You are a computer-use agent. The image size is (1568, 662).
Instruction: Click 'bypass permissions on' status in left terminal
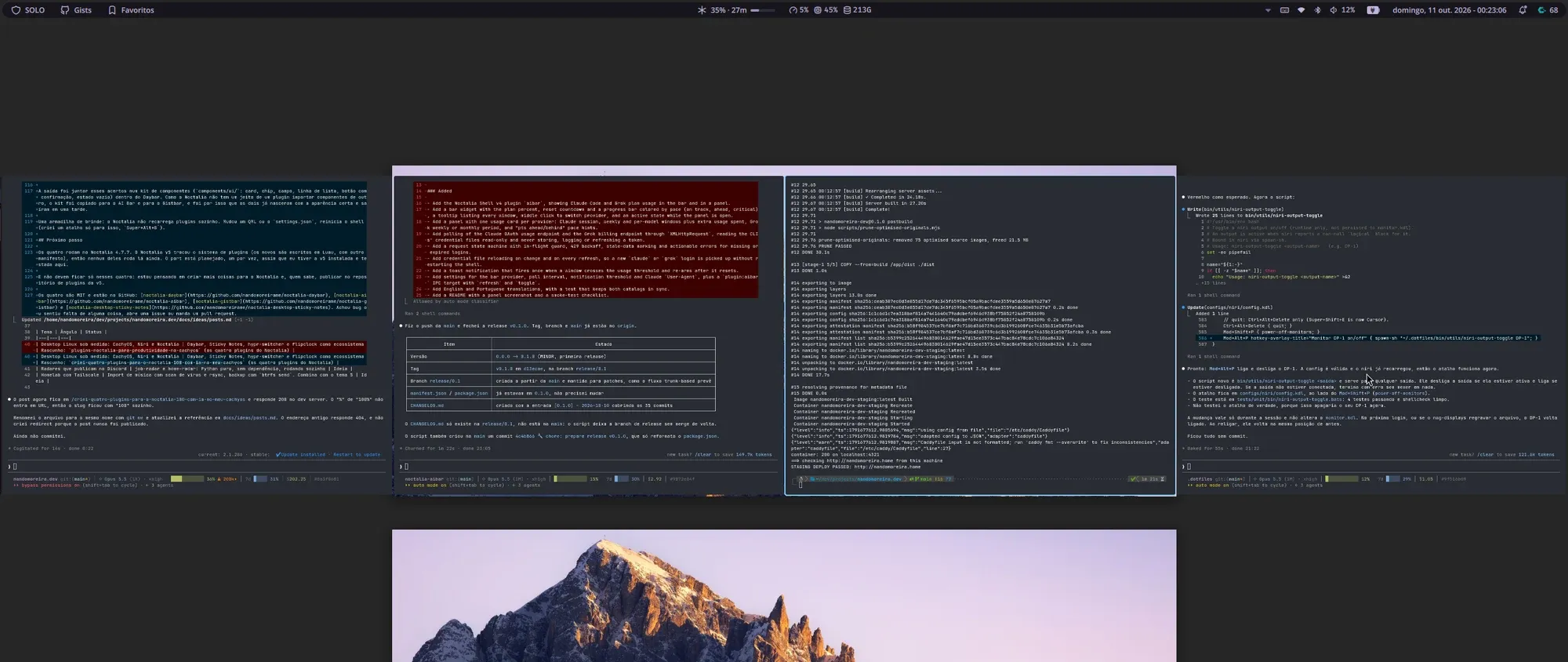click(x=47, y=485)
